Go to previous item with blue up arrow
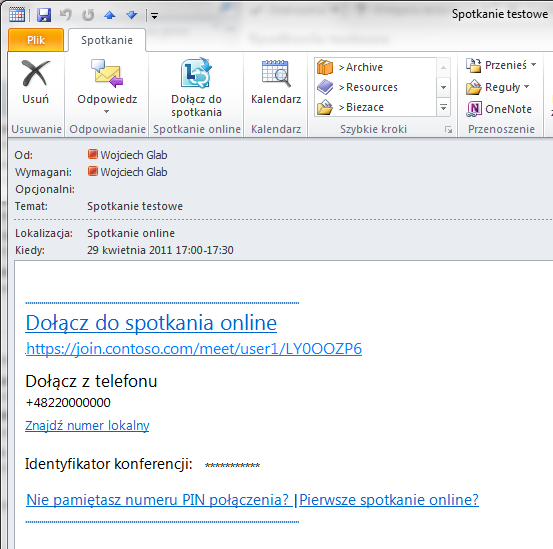Viewport: 553px width, 549px height. pyautogui.click(x=110, y=15)
